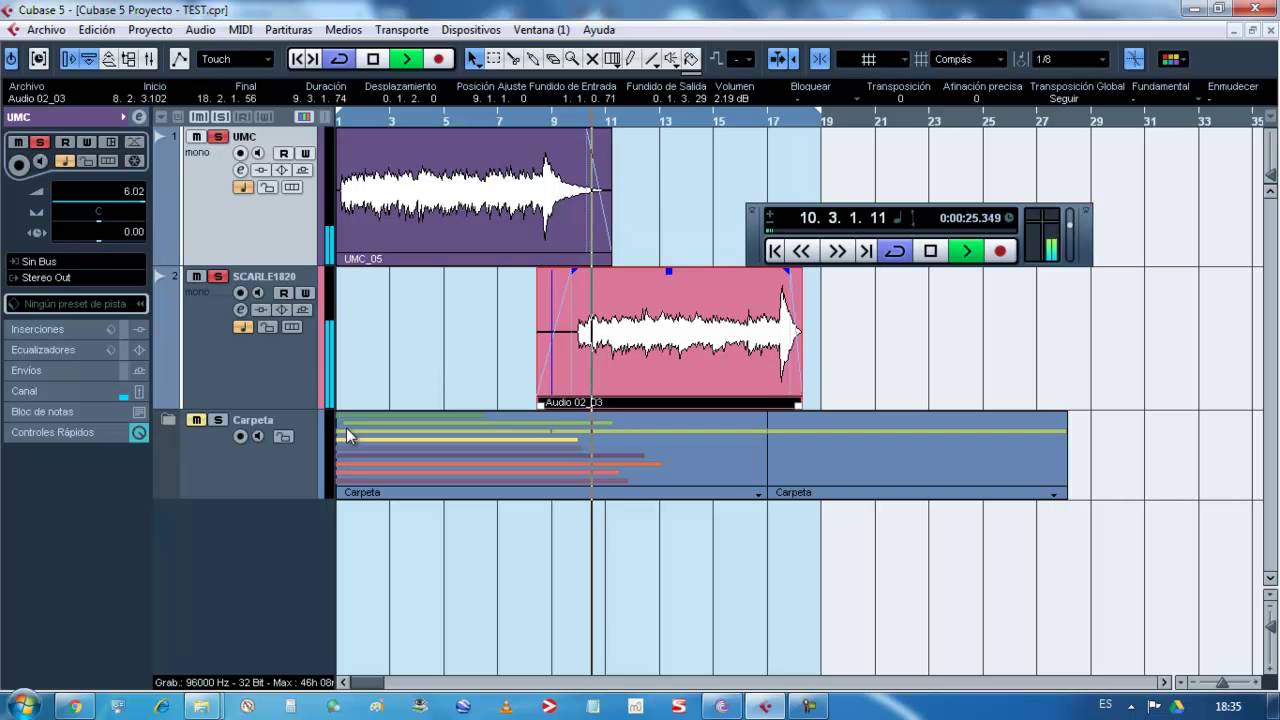Screen dimensions: 1280x720
Task: Open the MIDI menu
Action: point(240,30)
